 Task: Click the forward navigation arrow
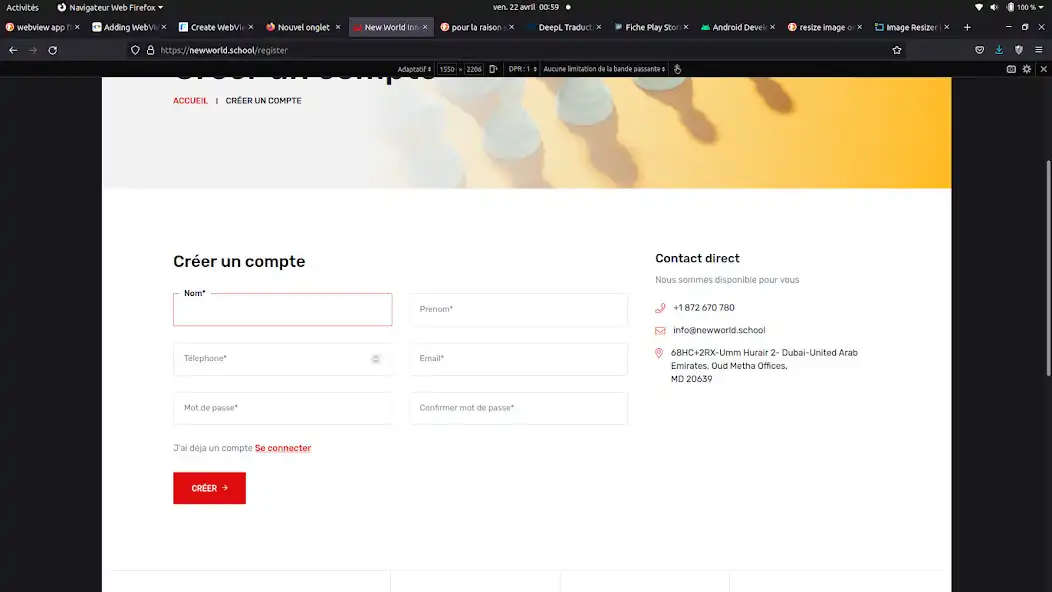point(33,50)
